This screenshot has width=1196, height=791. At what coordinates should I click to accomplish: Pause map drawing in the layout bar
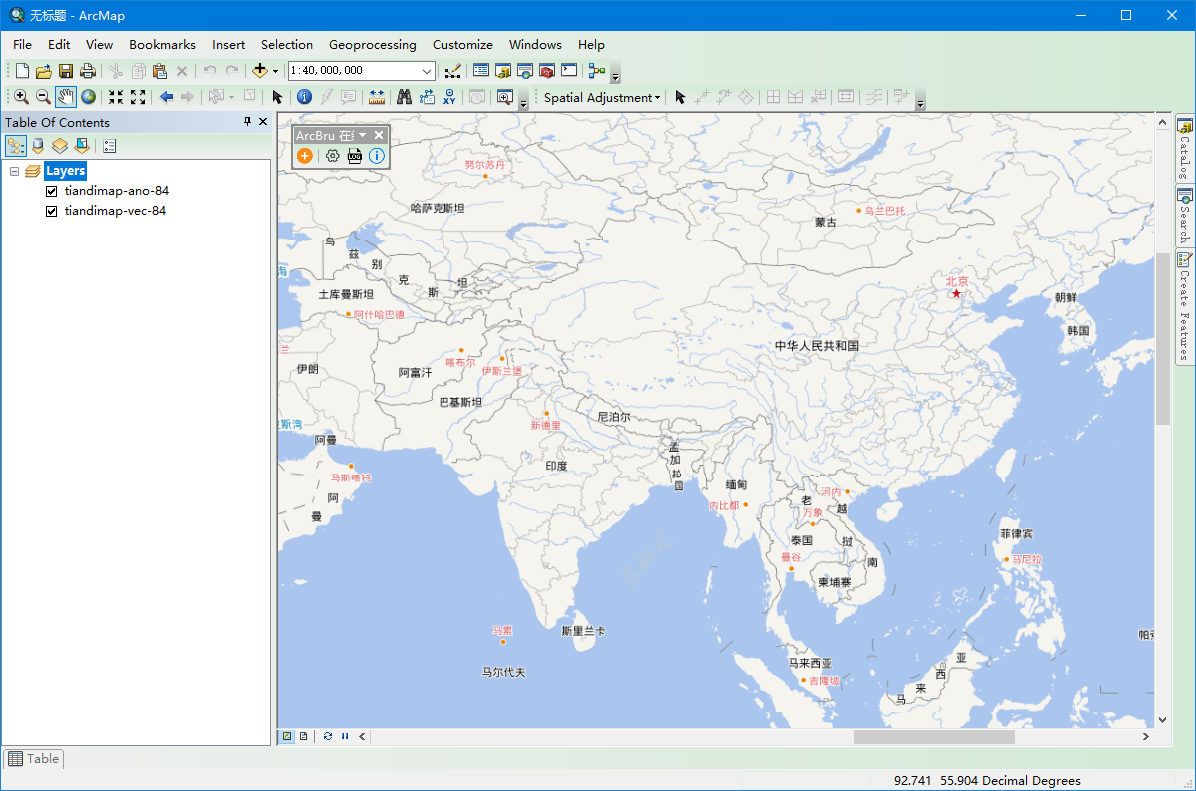(345, 736)
